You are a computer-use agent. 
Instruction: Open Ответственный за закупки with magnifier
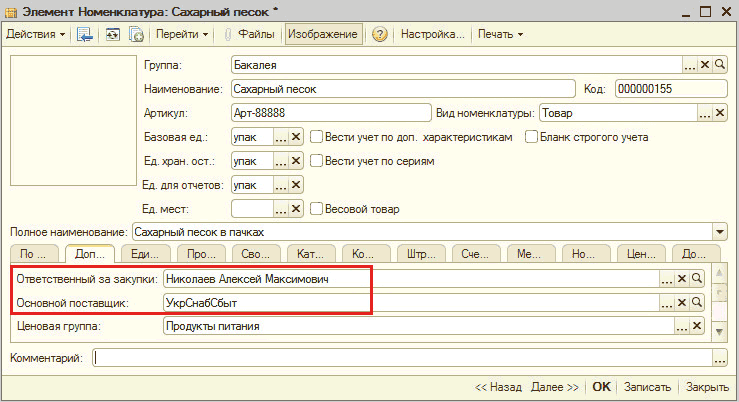click(697, 279)
